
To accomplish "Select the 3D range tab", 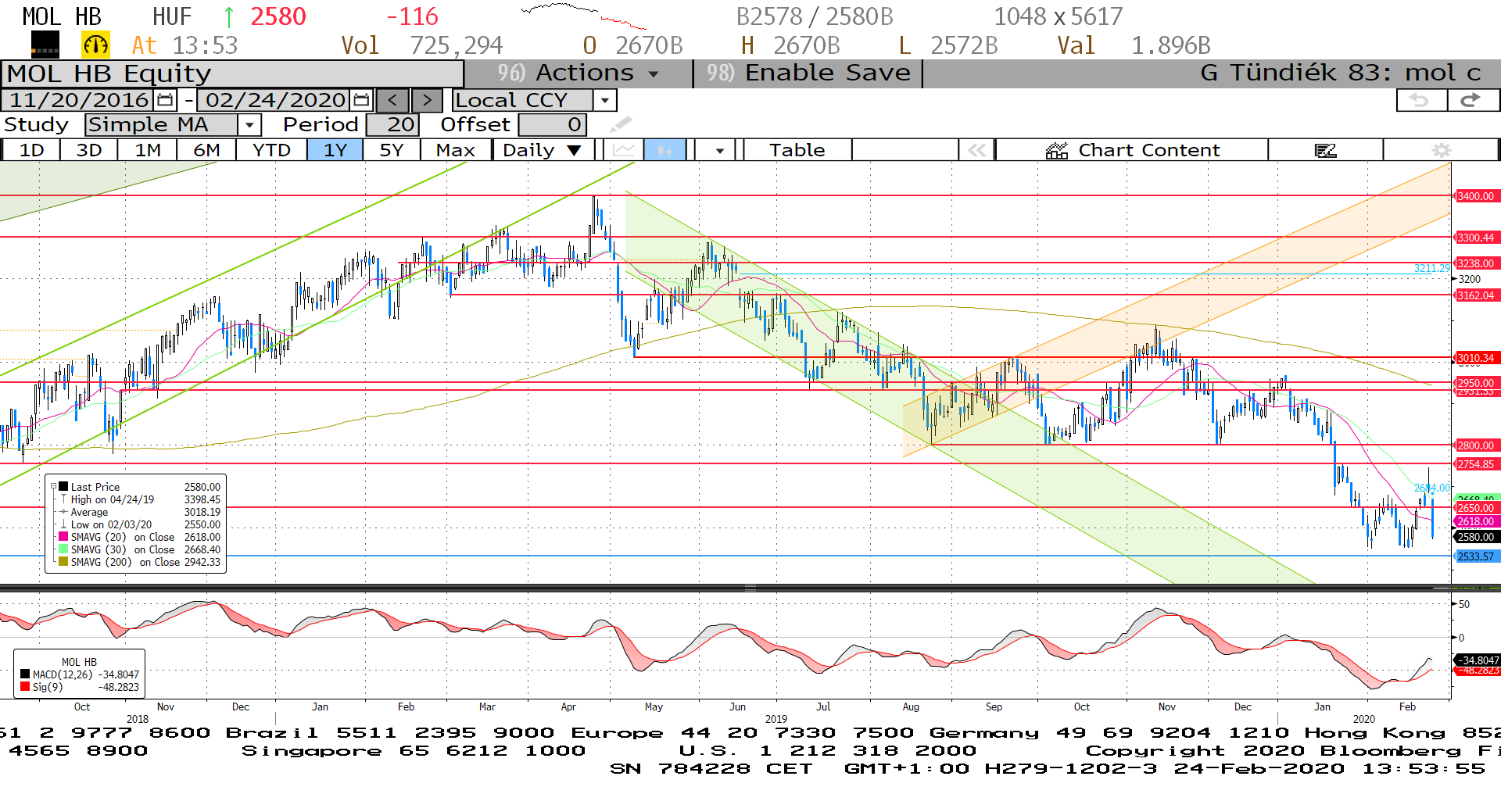I will pyautogui.click(x=89, y=150).
